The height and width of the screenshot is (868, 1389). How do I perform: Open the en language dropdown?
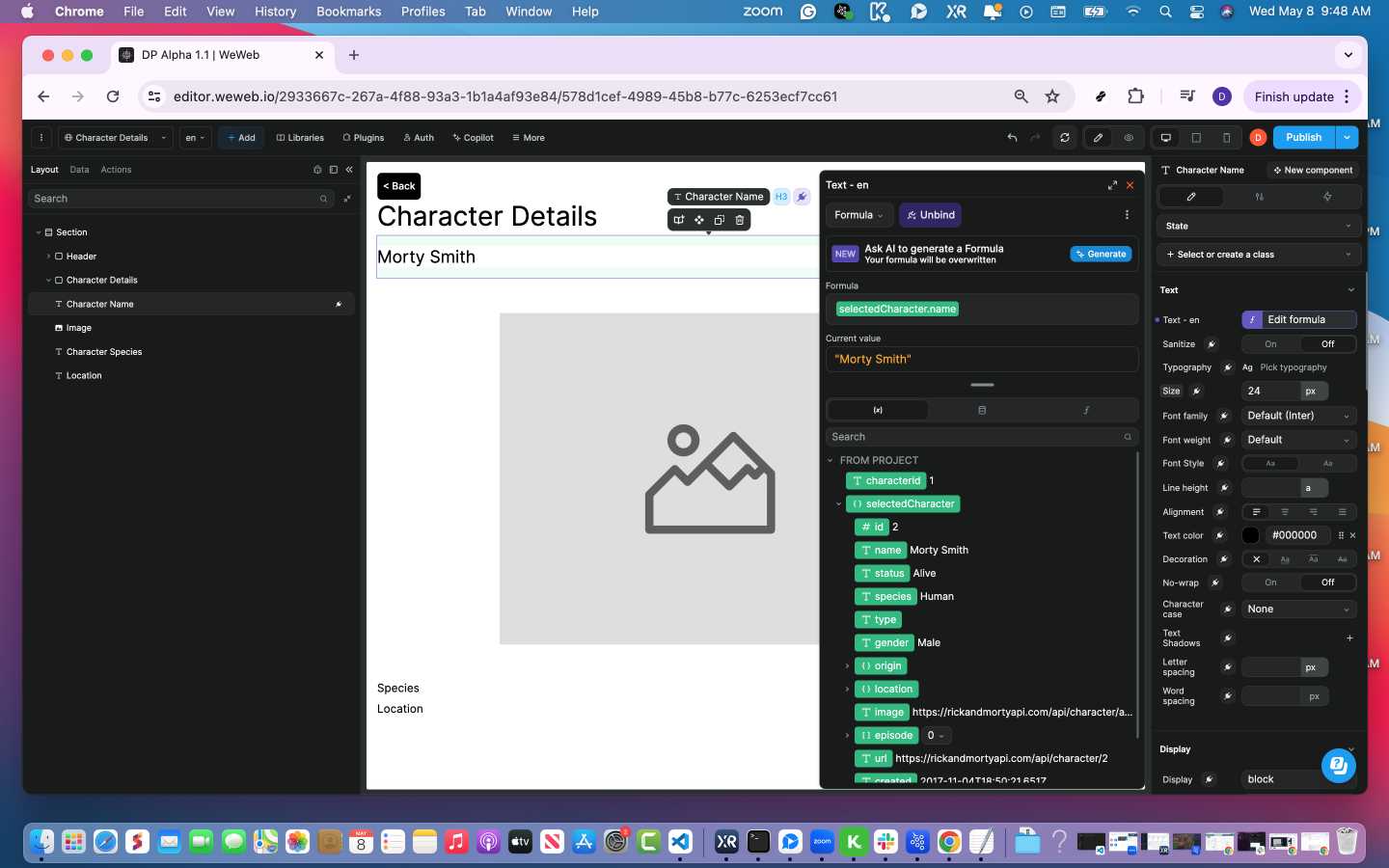pyautogui.click(x=195, y=138)
